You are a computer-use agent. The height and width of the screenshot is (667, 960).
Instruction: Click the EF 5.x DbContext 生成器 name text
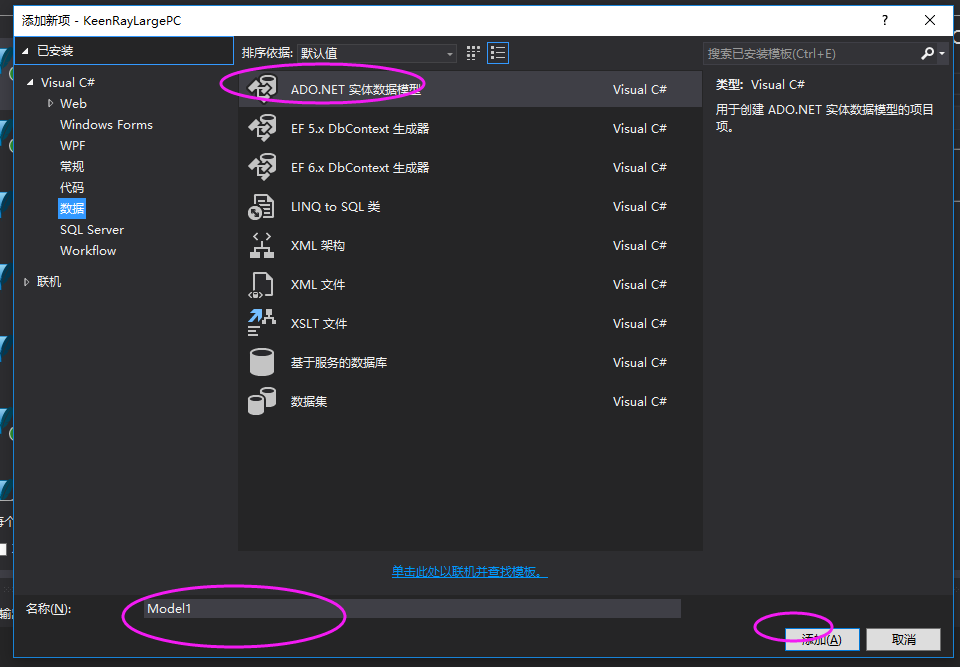(360, 129)
